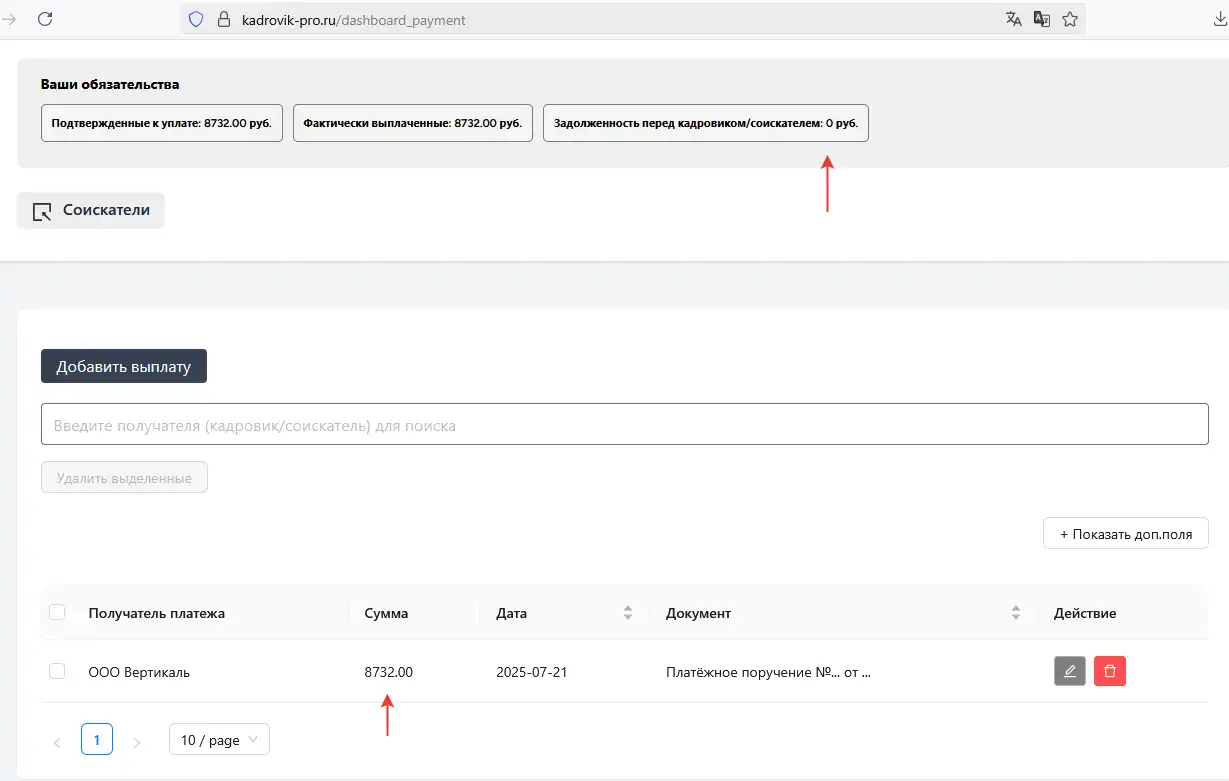Delete the ООО Вертикаль payment with trash icon
This screenshot has height=781, width=1229.
click(x=1110, y=671)
